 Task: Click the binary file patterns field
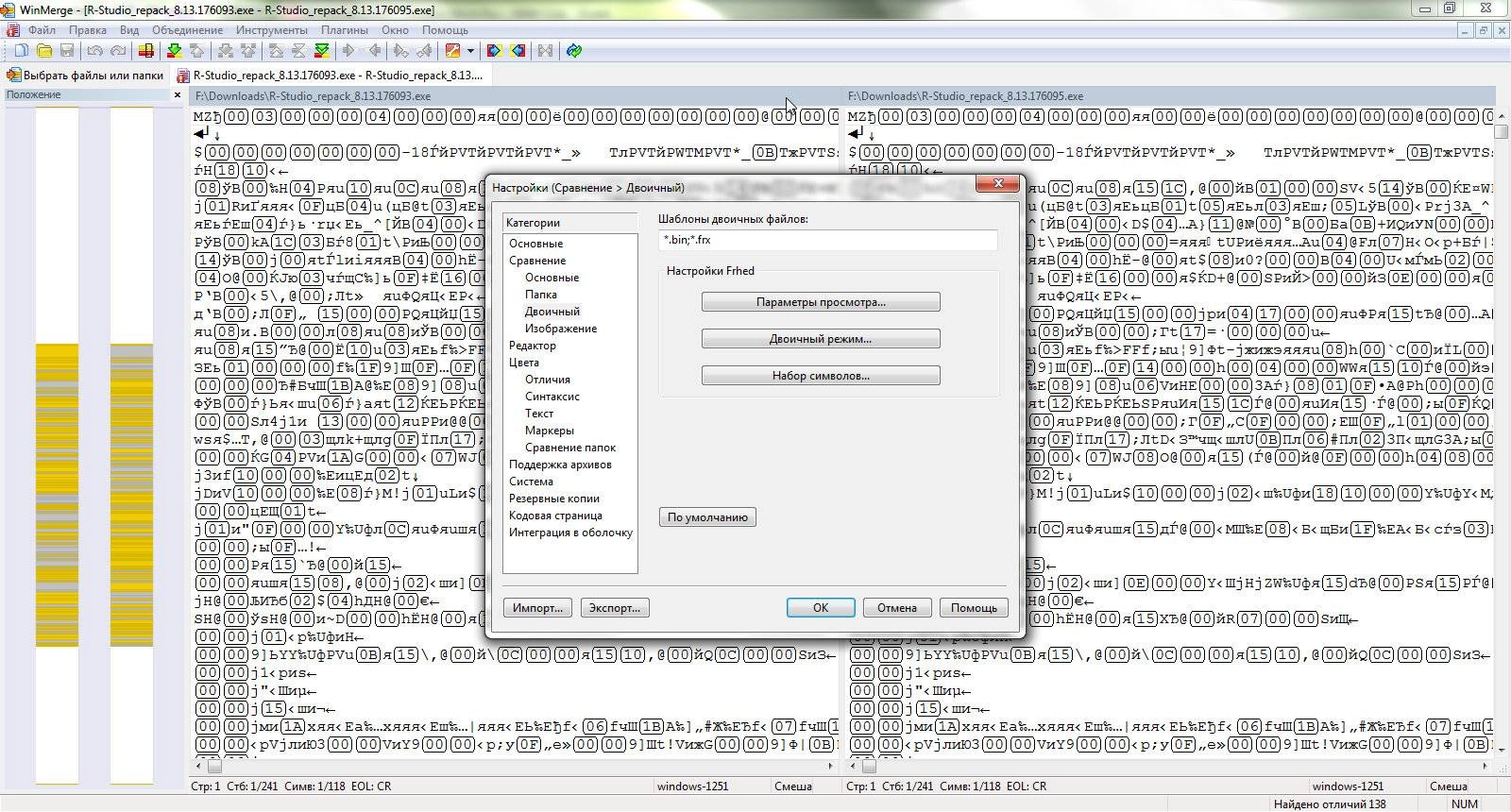point(827,240)
